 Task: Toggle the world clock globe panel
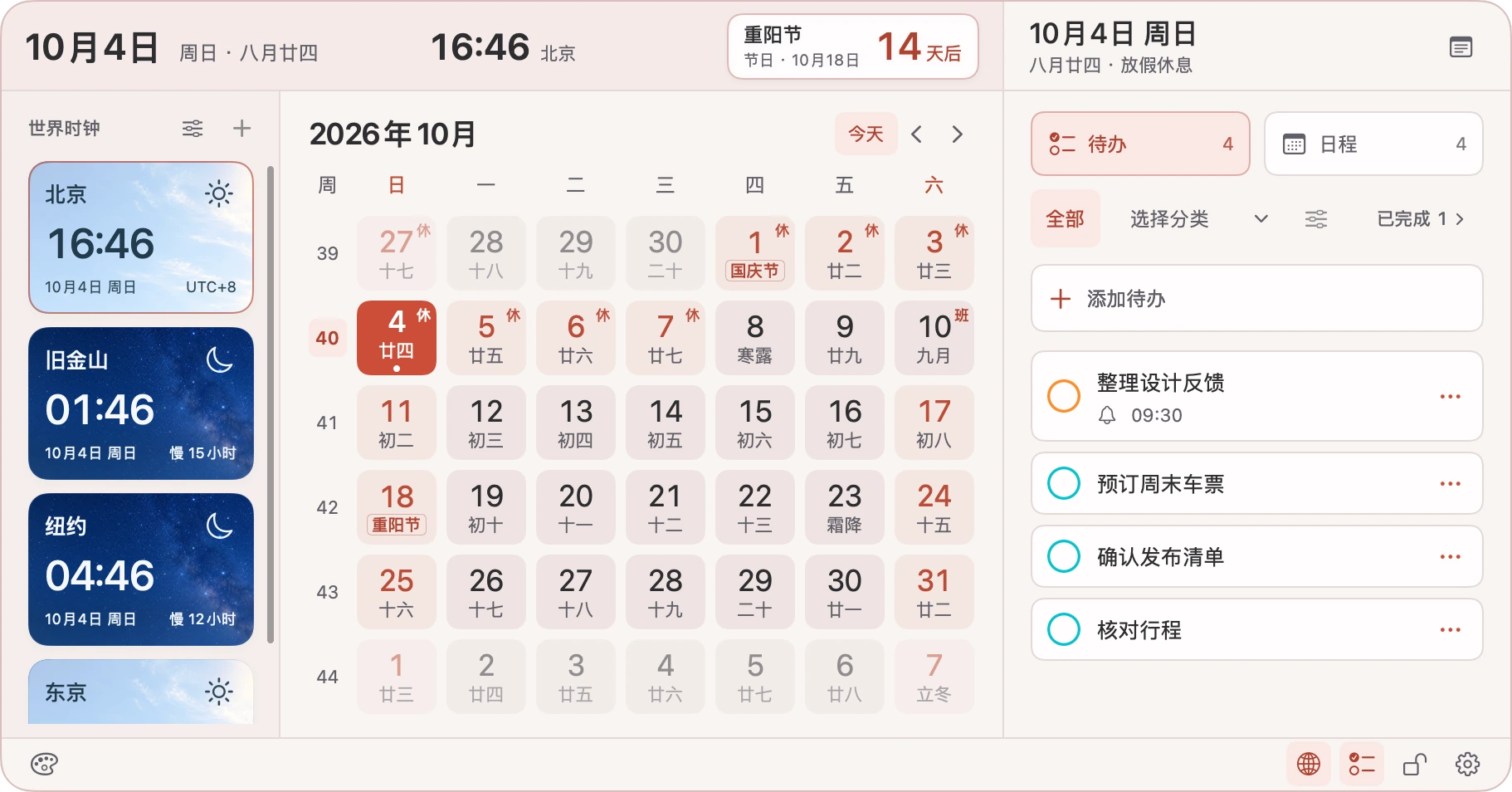click(1309, 764)
